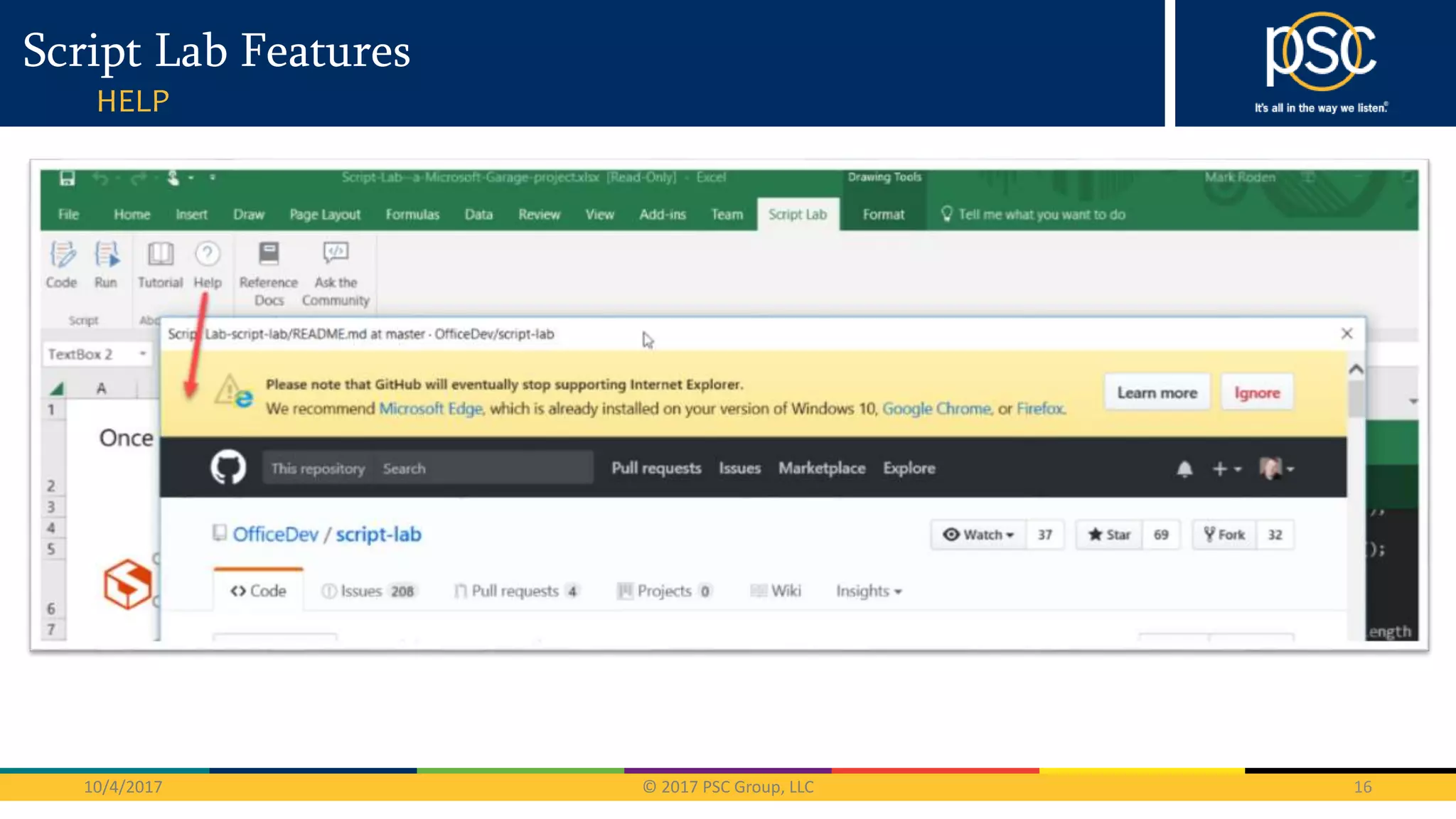Open Reference Docs icon
The image size is (1456, 819).
coord(269,254)
